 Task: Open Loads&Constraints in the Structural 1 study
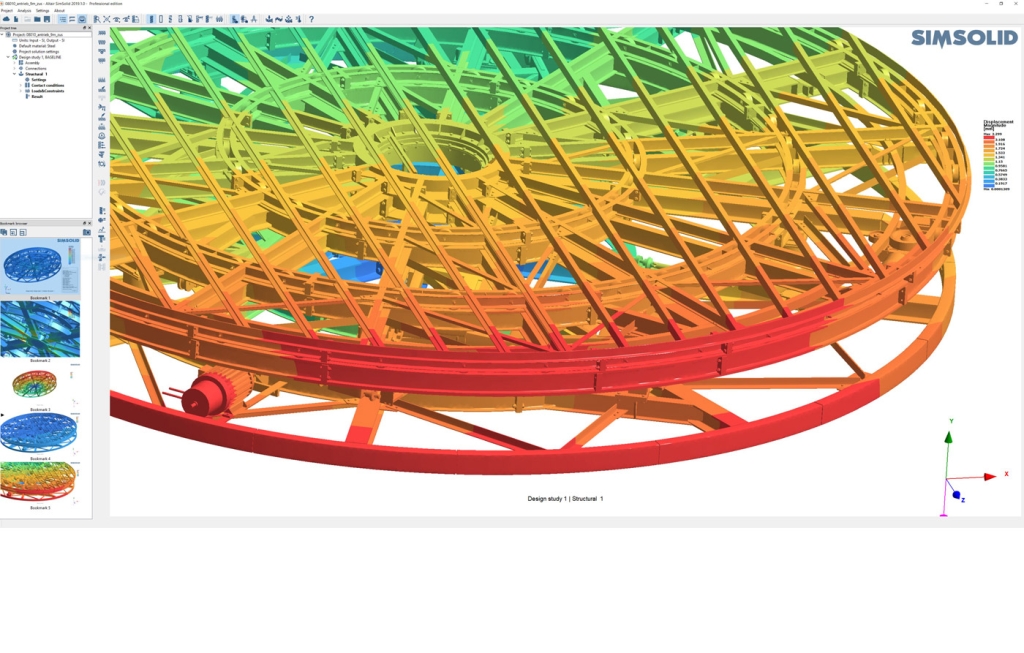(x=47, y=91)
